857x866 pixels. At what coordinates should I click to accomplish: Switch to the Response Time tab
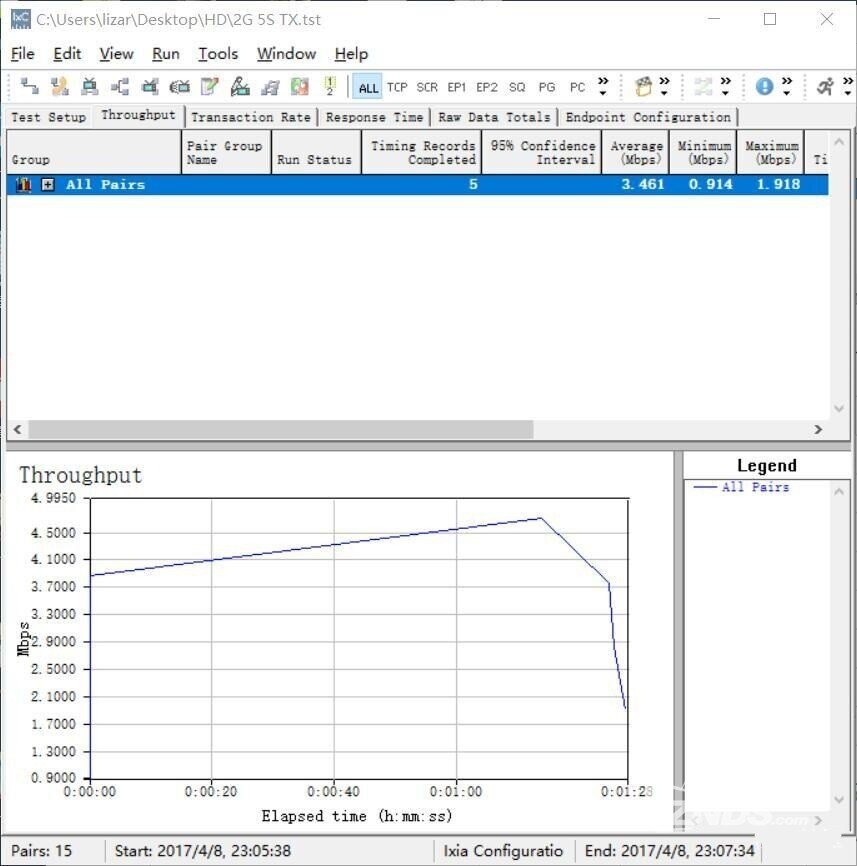tap(374, 117)
